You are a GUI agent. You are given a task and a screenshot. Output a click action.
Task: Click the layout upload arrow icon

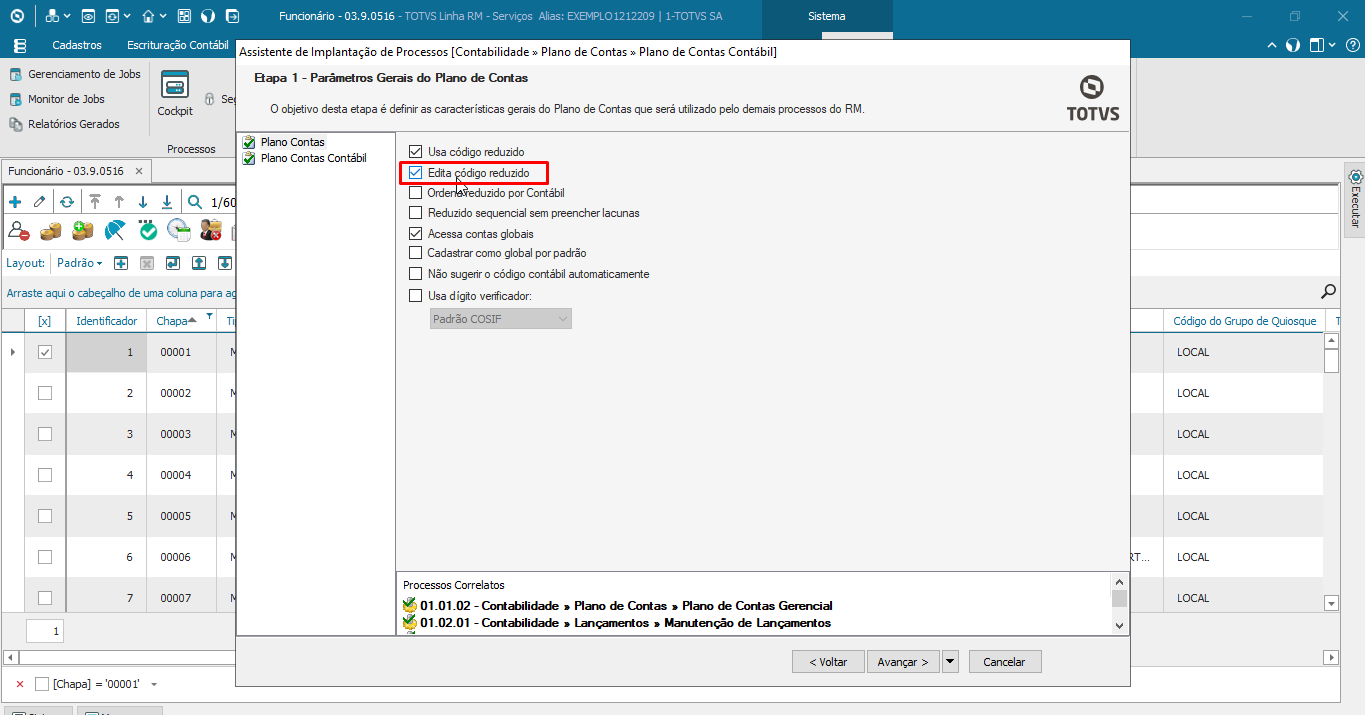[x=199, y=263]
